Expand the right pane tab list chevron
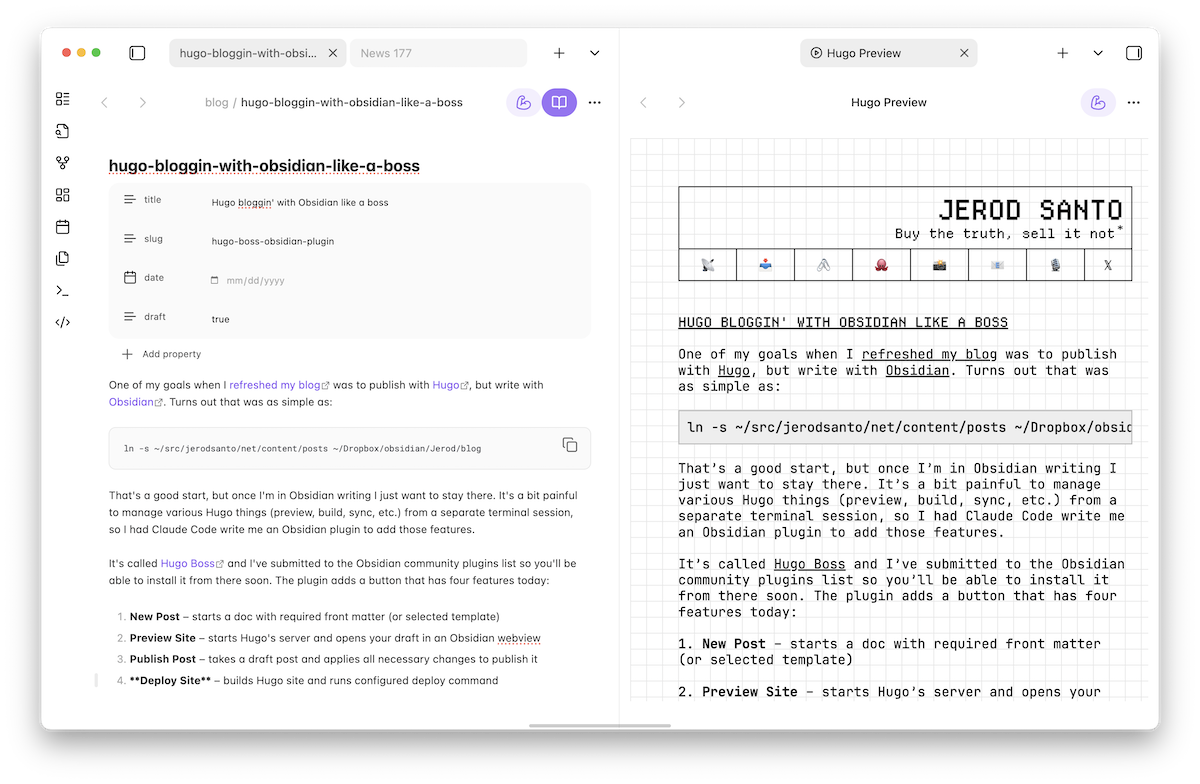Image resolution: width=1200 pixels, height=784 pixels. click(x=1098, y=53)
